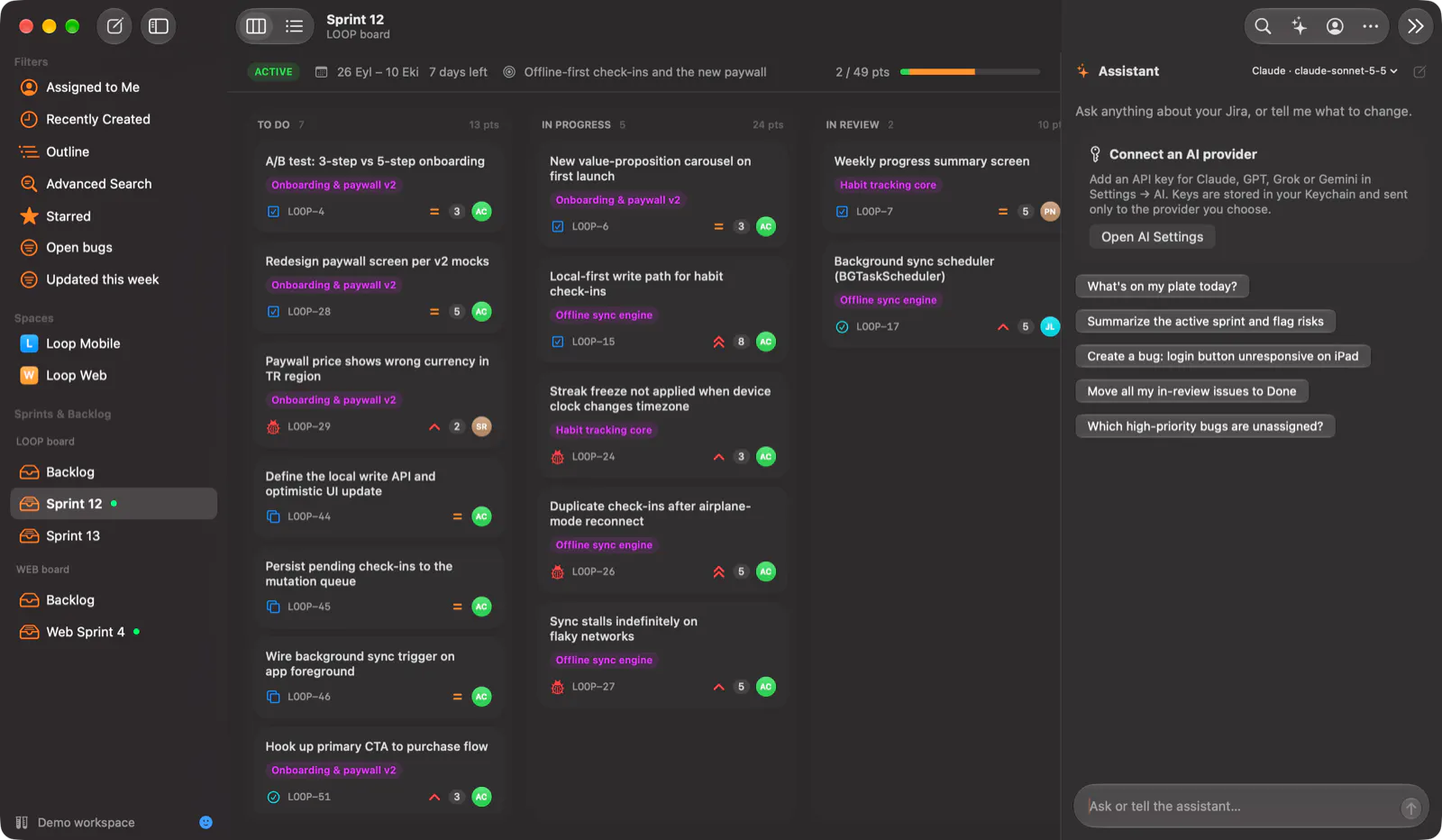Select the Loop Web space
The image size is (1442, 840).
pyautogui.click(x=114, y=376)
